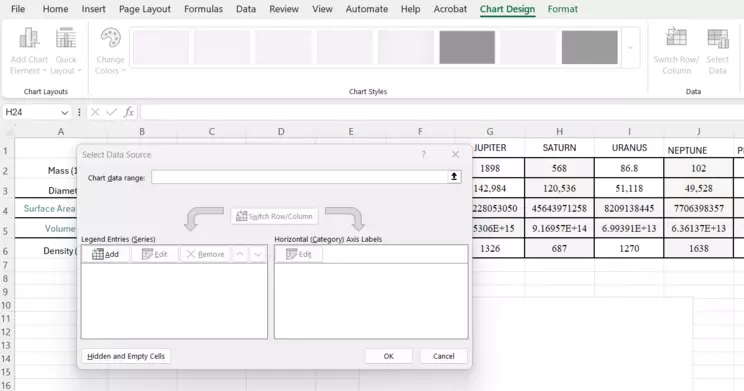Select the Chart Design tab
Screen dimensions: 744x391
[507, 9]
